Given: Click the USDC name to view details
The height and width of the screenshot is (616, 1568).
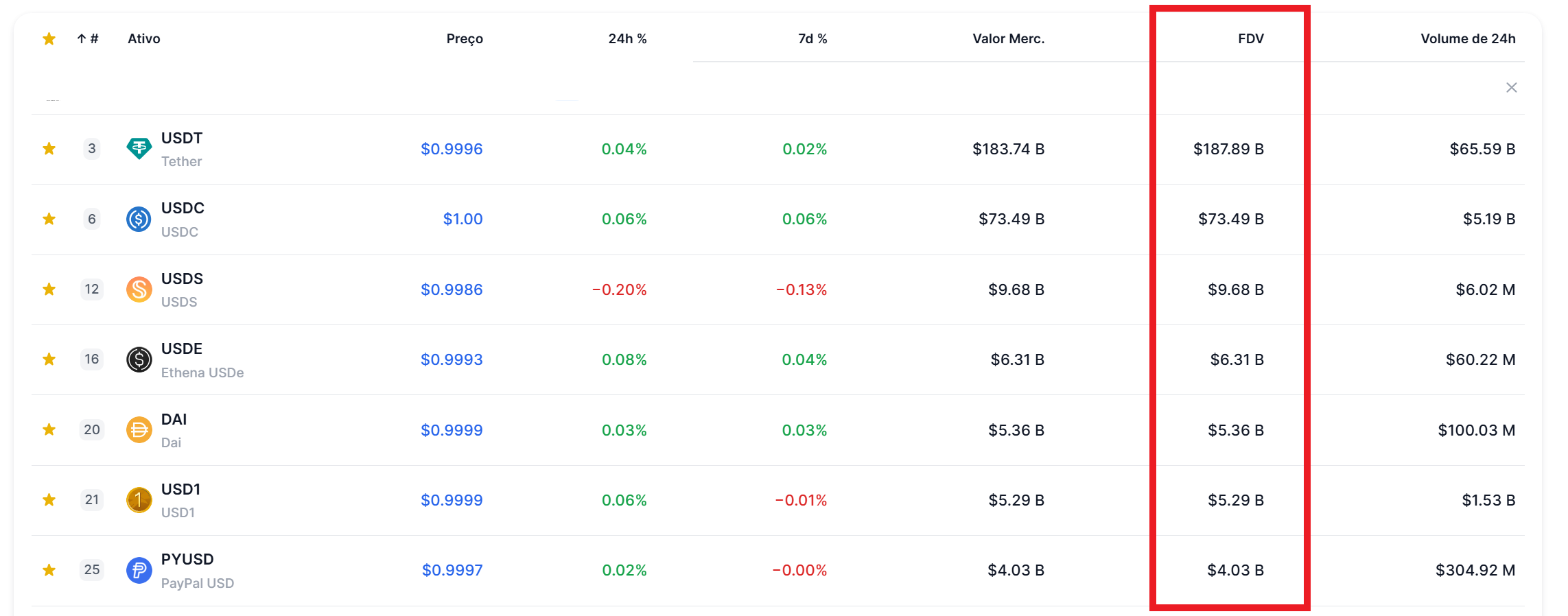Looking at the screenshot, I should tap(183, 208).
